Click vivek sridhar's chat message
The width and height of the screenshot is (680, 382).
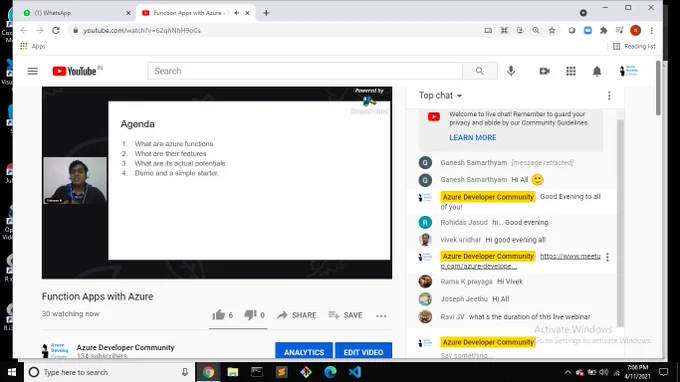tap(516, 240)
